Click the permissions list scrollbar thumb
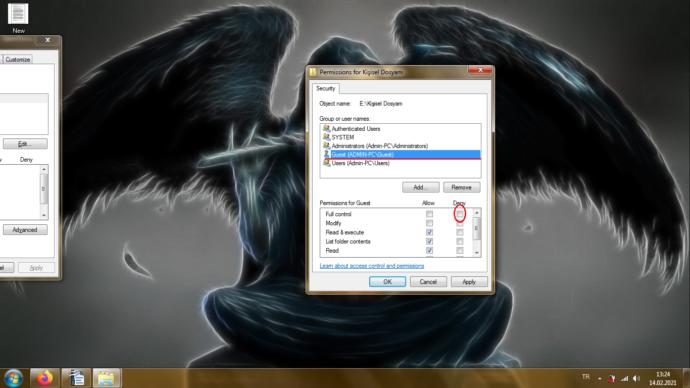Screen dimensions: 690x388 tap(476, 228)
